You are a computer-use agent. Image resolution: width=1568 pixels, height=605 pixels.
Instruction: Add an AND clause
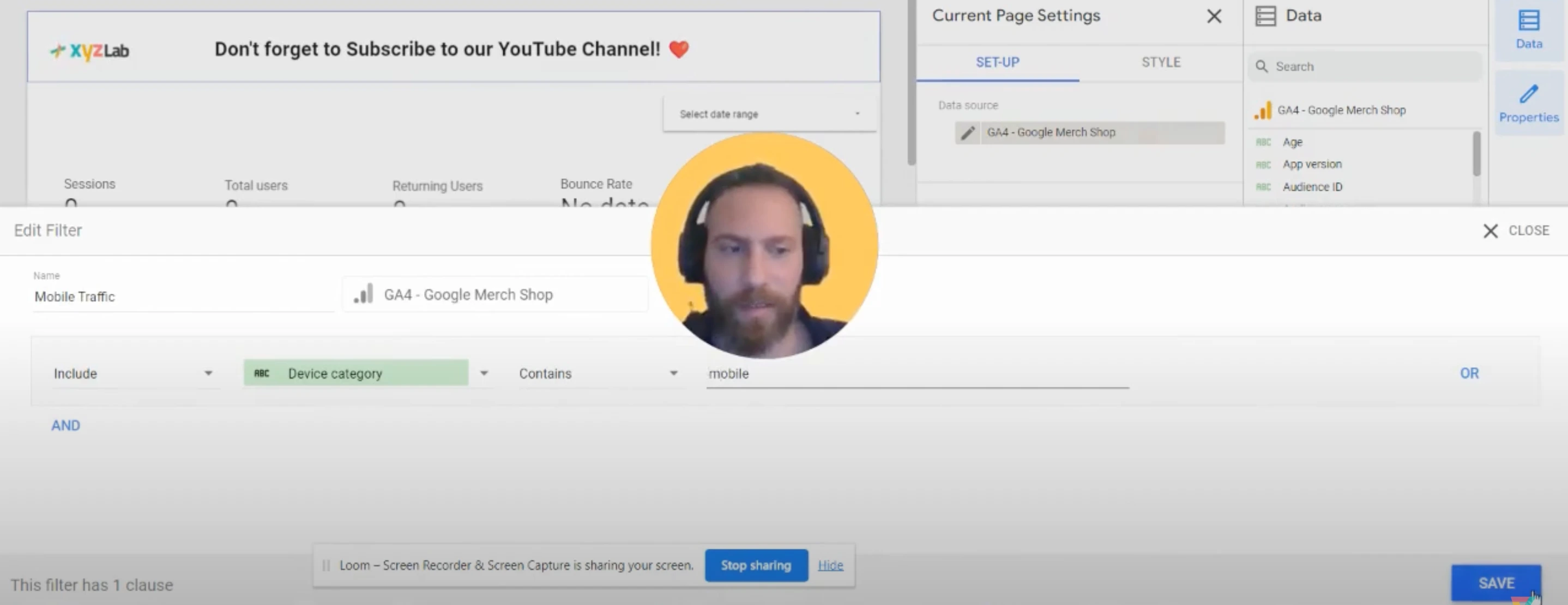(x=66, y=426)
